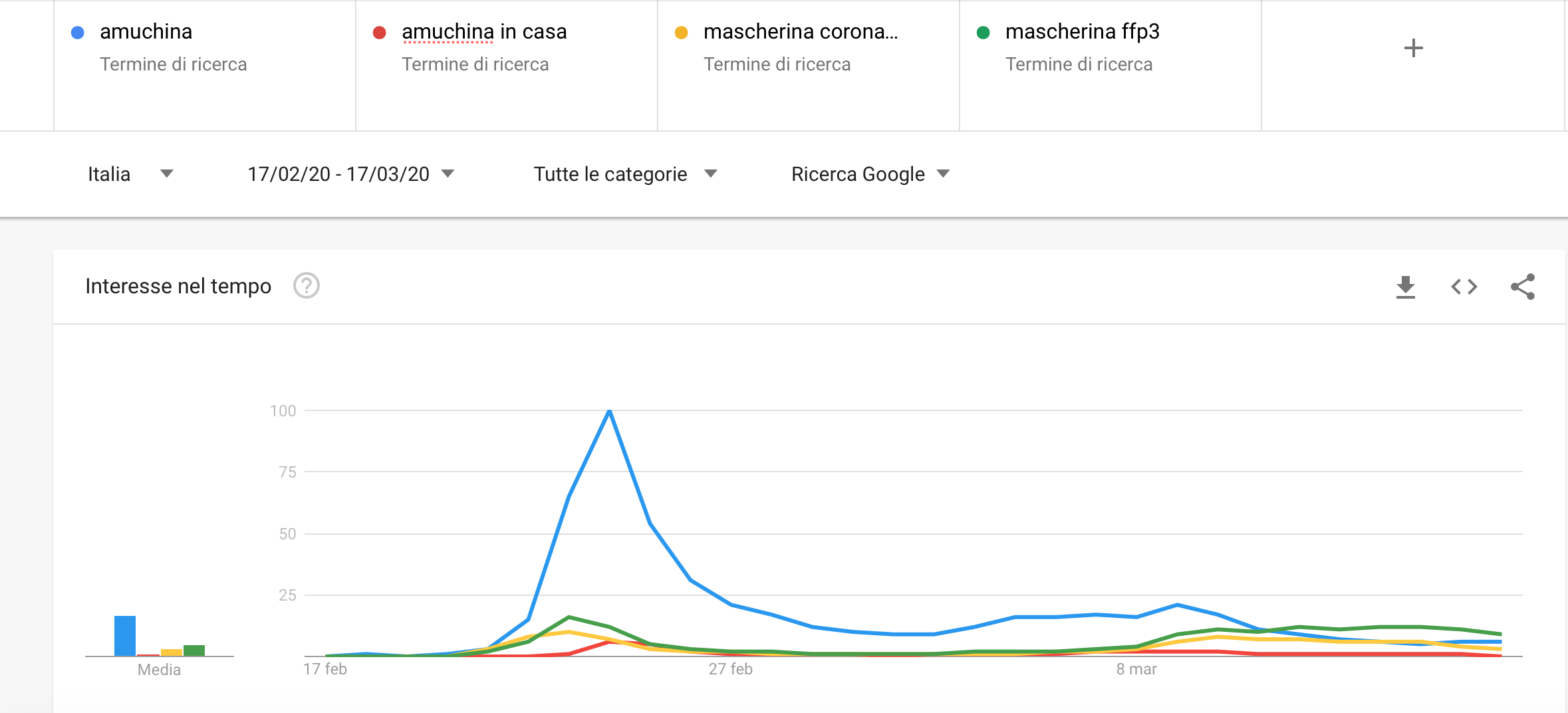Open the embed code icon
Image resolution: width=1568 pixels, height=713 pixels.
[1464, 287]
